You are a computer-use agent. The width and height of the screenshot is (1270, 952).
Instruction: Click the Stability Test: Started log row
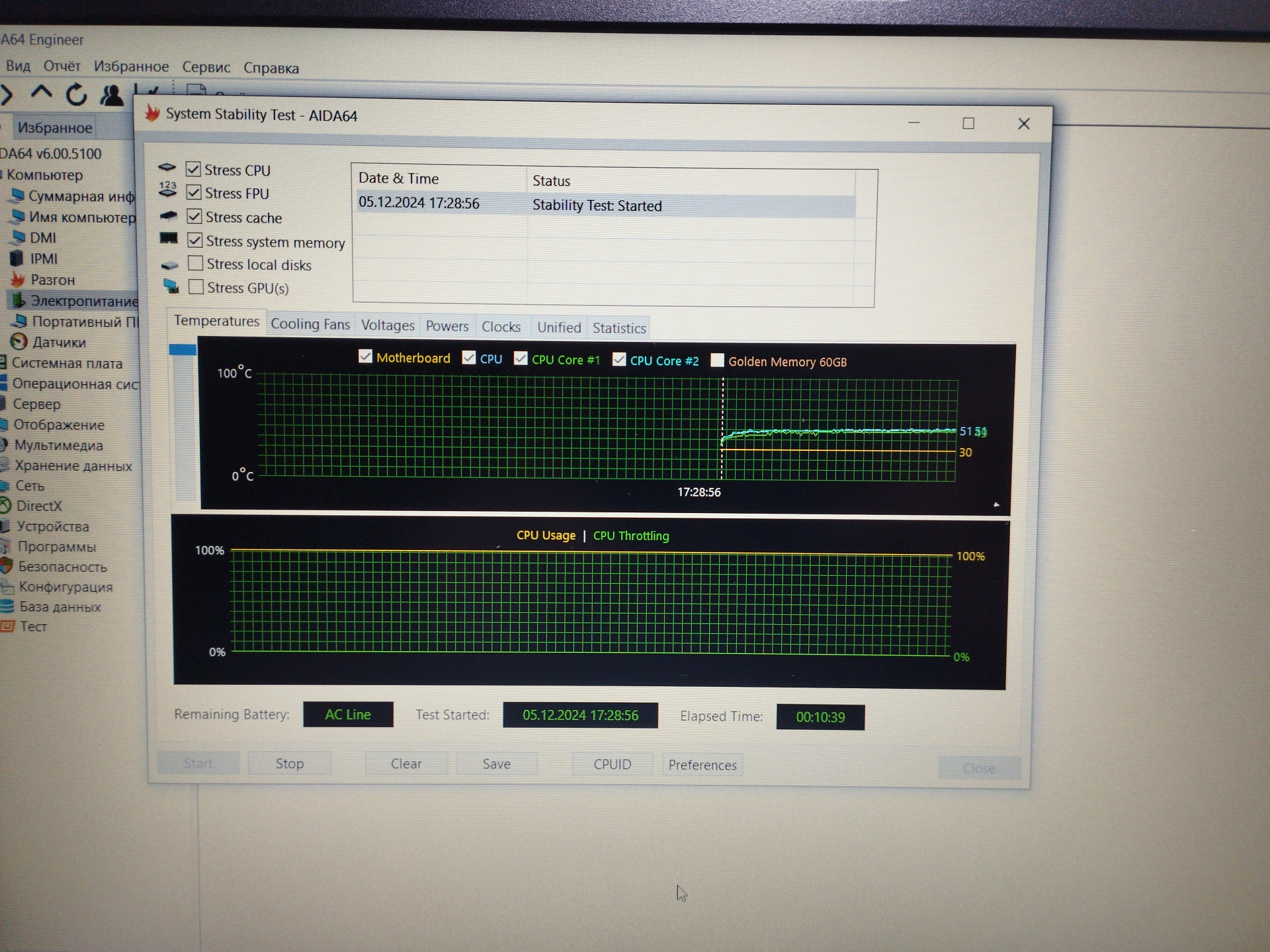point(606,204)
